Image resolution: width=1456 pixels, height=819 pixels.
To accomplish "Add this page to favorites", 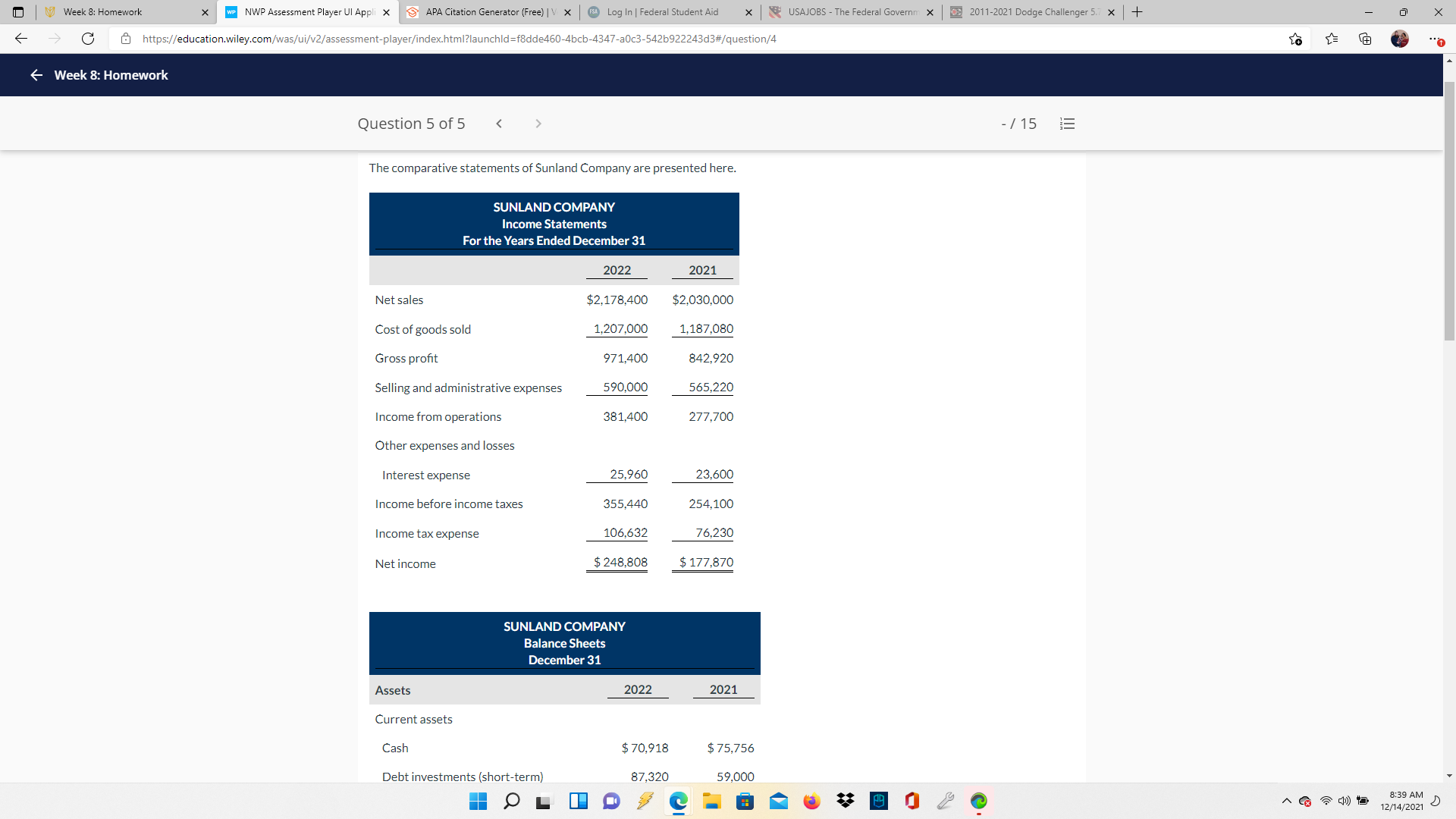I will (x=1296, y=39).
